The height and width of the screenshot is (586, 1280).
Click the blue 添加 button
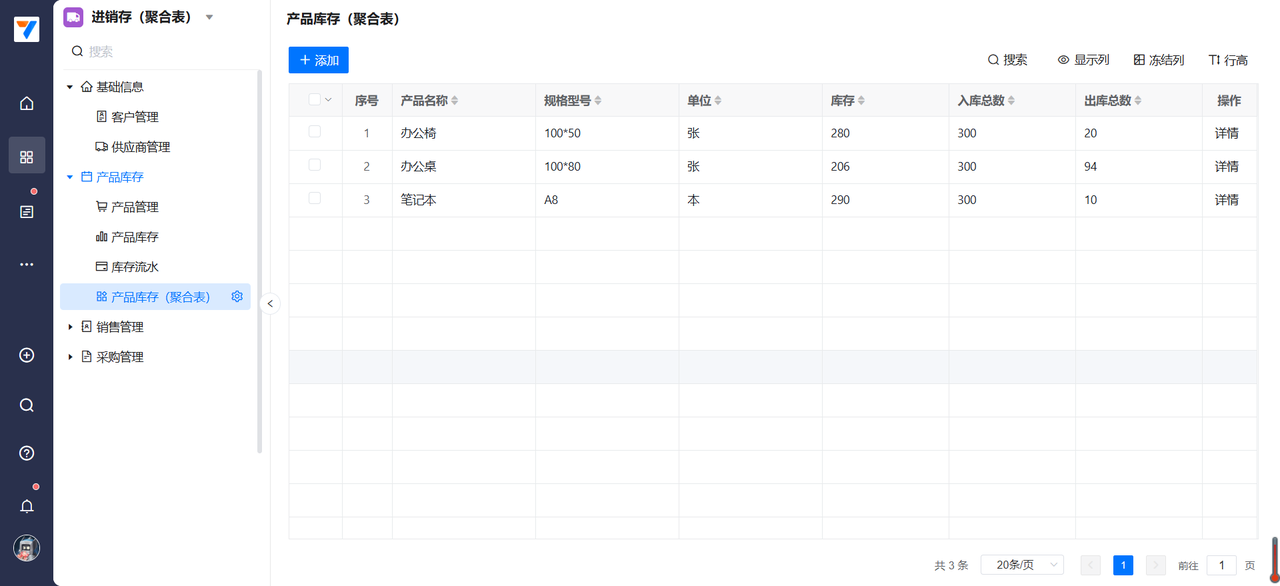click(x=318, y=60)
